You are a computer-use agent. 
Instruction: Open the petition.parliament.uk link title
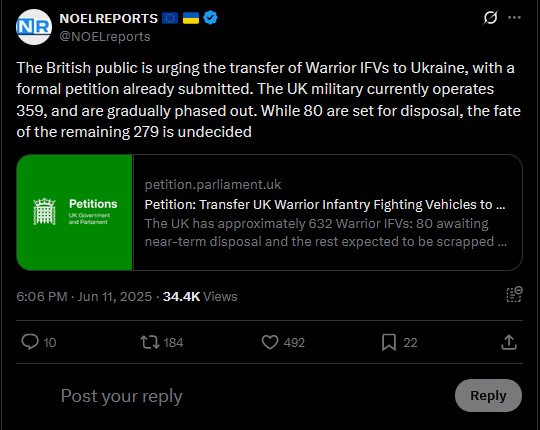(x=325, y=204)
